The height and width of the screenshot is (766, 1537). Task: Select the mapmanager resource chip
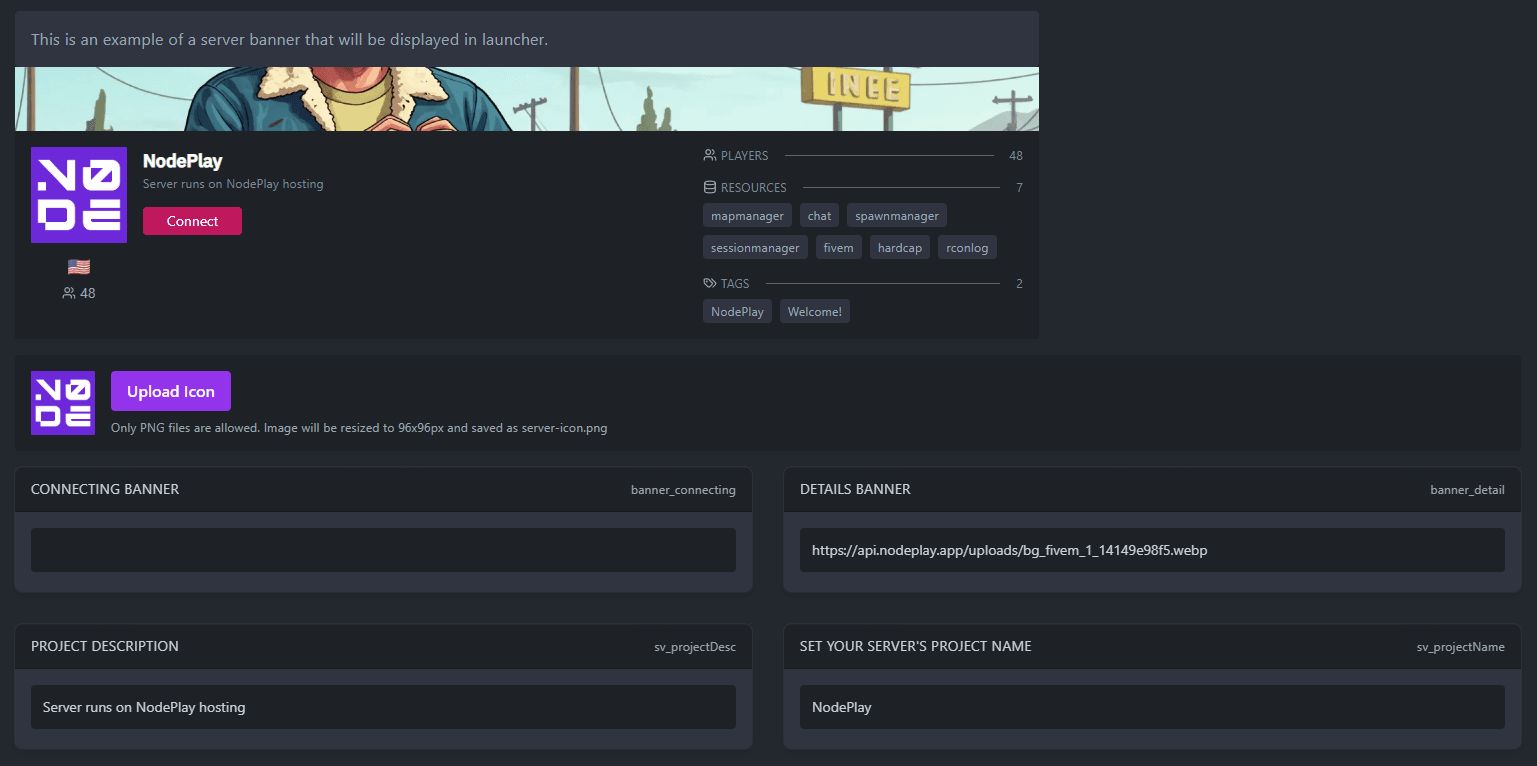tap(747, 216)
